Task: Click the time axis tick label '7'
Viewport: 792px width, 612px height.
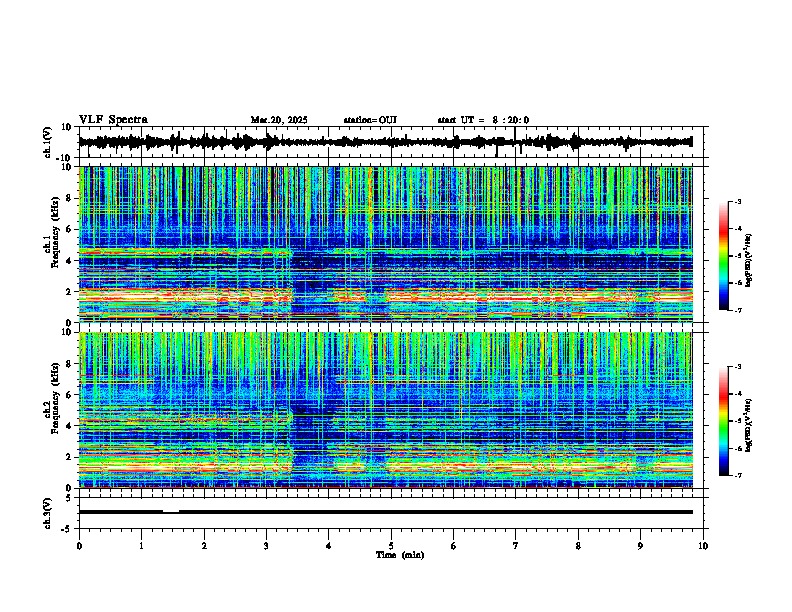Action: [516, 546]
